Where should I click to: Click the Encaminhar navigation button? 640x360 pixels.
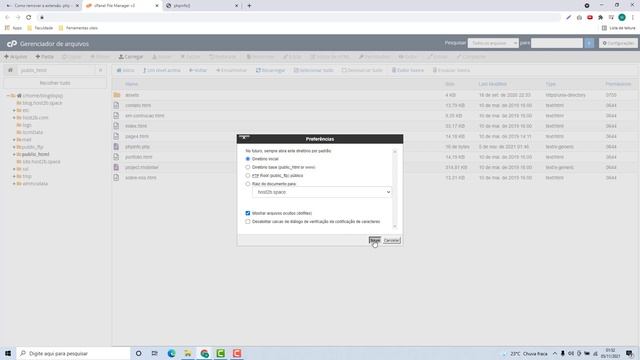231,70
